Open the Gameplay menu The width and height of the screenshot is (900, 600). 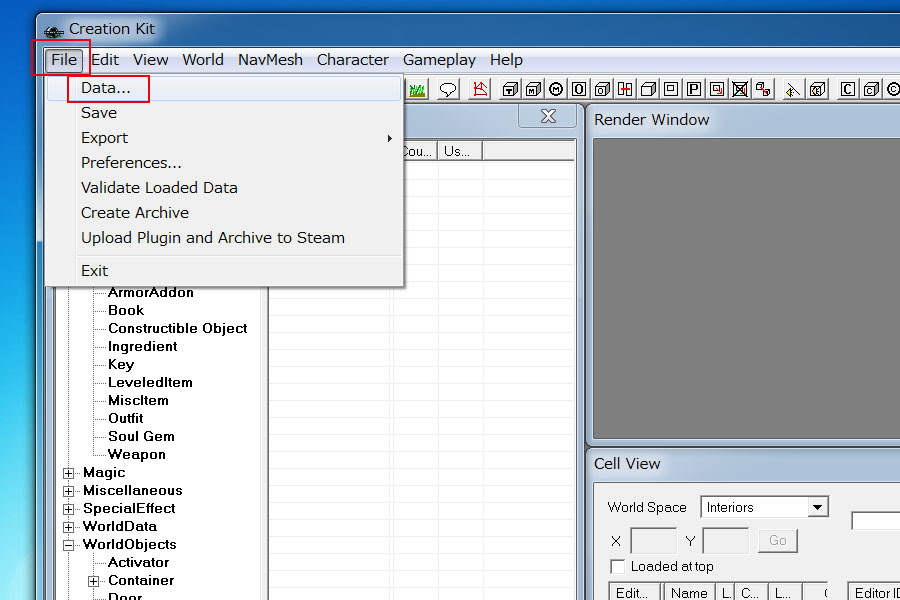[x=439, y=60]
